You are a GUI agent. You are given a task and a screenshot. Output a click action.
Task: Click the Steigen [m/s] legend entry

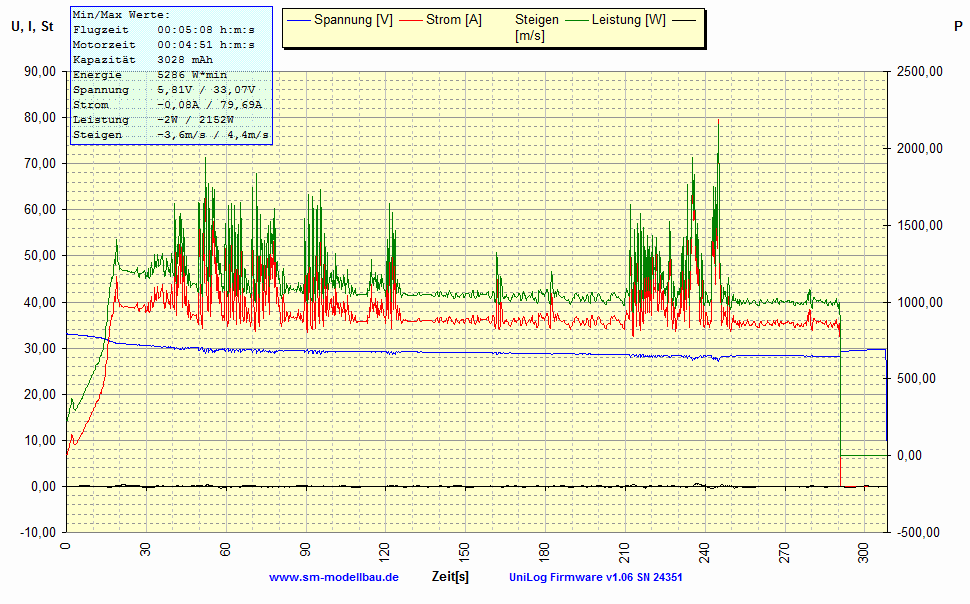click(536, 27)
